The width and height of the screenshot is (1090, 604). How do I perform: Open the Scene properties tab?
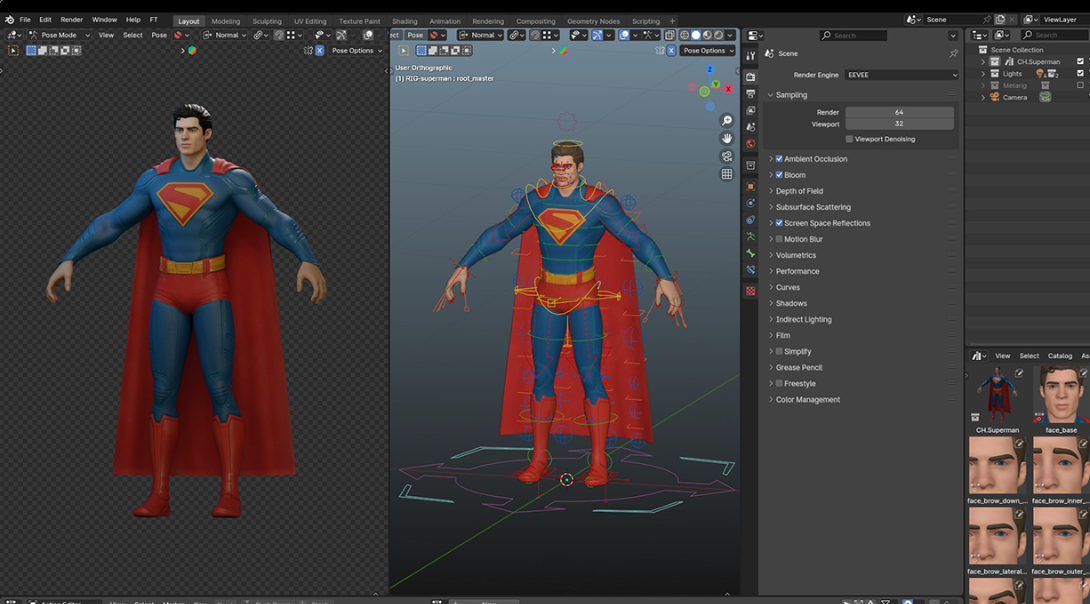coord(751,127)
